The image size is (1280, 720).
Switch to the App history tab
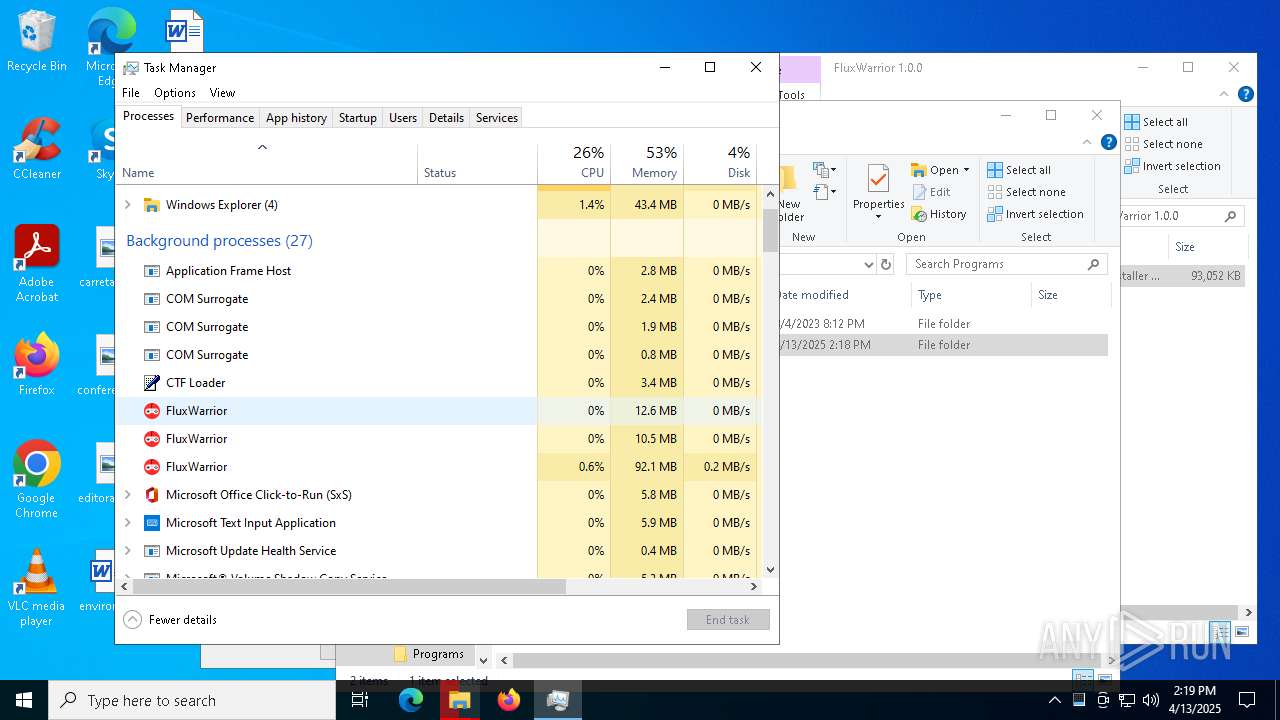click(296, 118)
